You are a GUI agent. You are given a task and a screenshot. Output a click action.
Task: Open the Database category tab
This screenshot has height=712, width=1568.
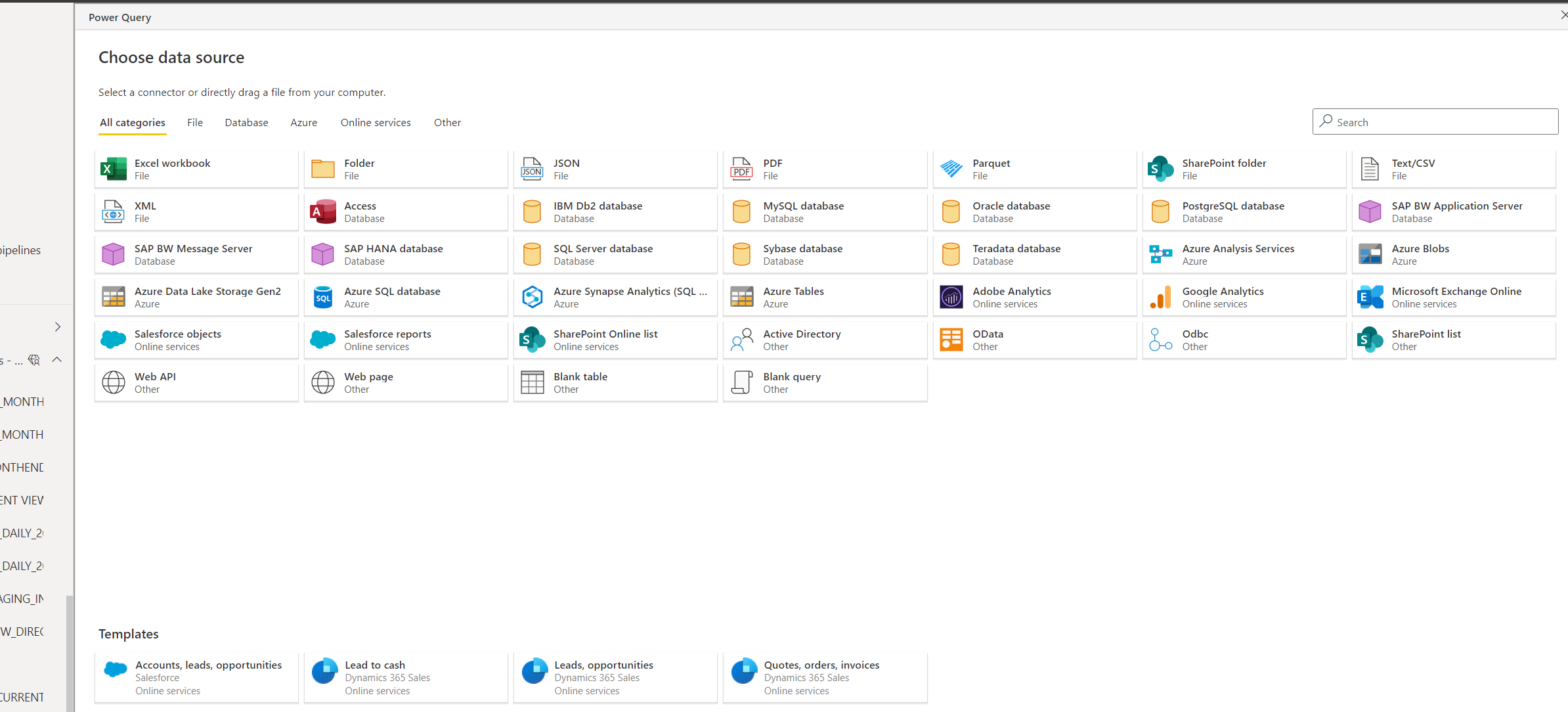coord(246,123)
